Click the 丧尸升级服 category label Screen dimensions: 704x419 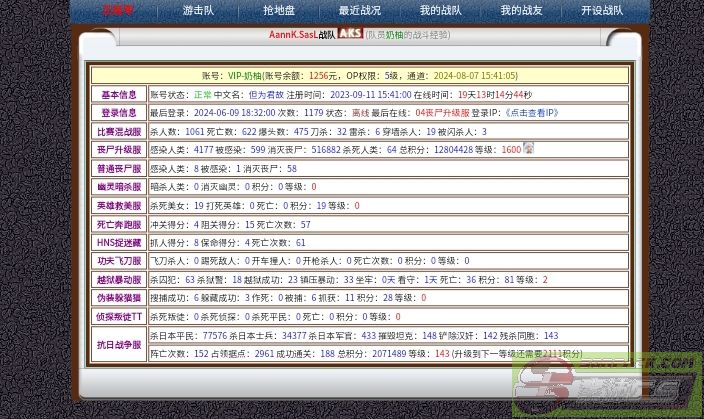[x=119, y=149]
